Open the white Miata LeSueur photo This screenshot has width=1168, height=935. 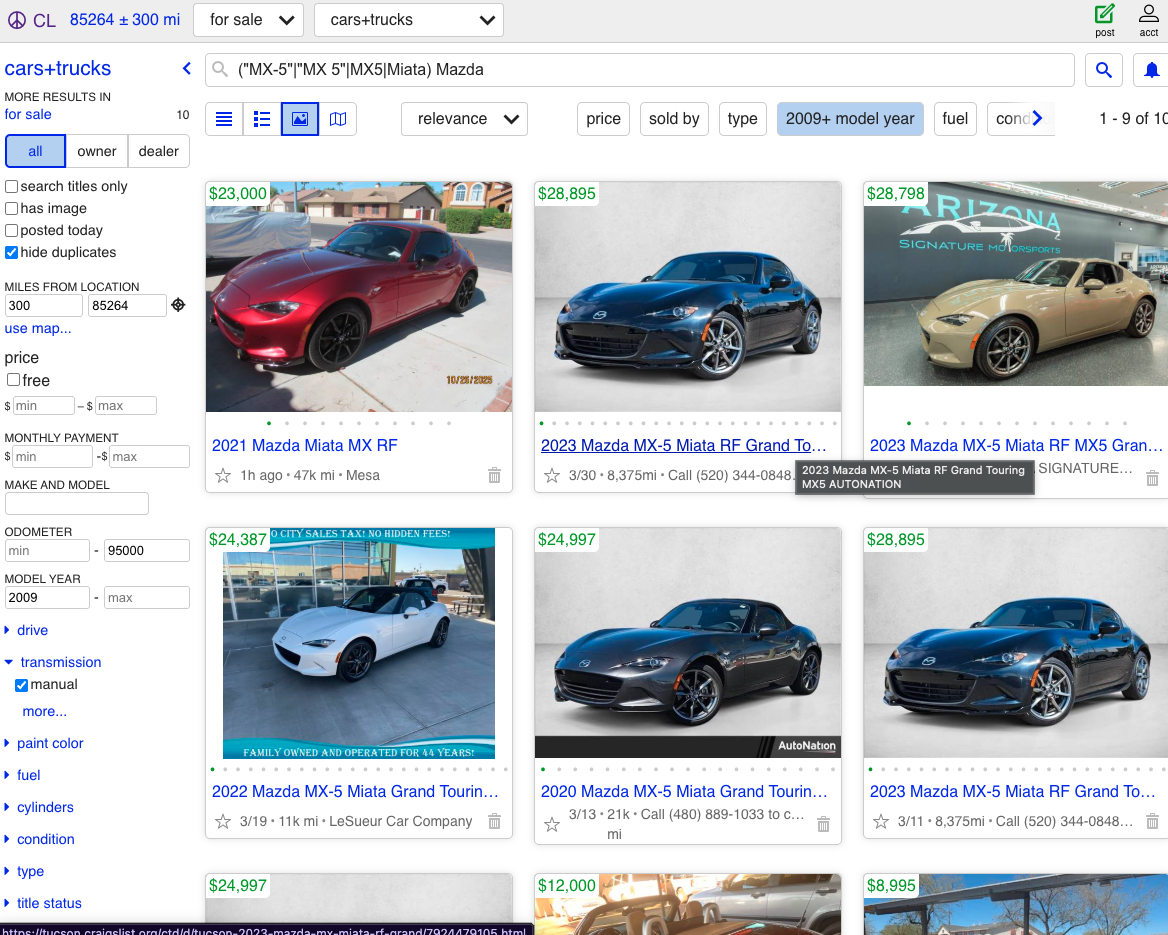(359, 643)
